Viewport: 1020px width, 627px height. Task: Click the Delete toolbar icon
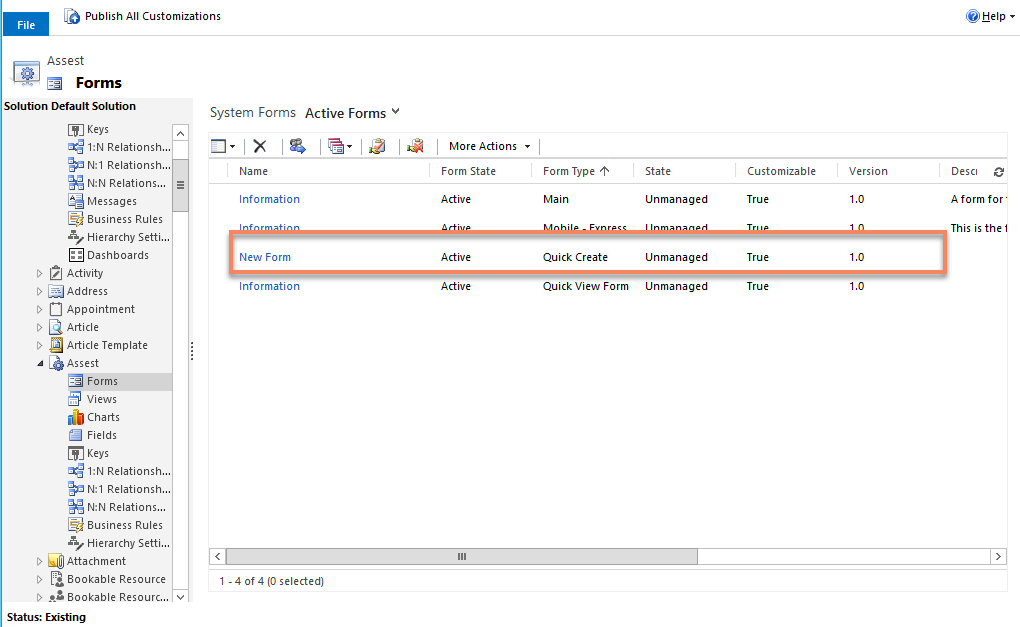click(x=258, y=145)
